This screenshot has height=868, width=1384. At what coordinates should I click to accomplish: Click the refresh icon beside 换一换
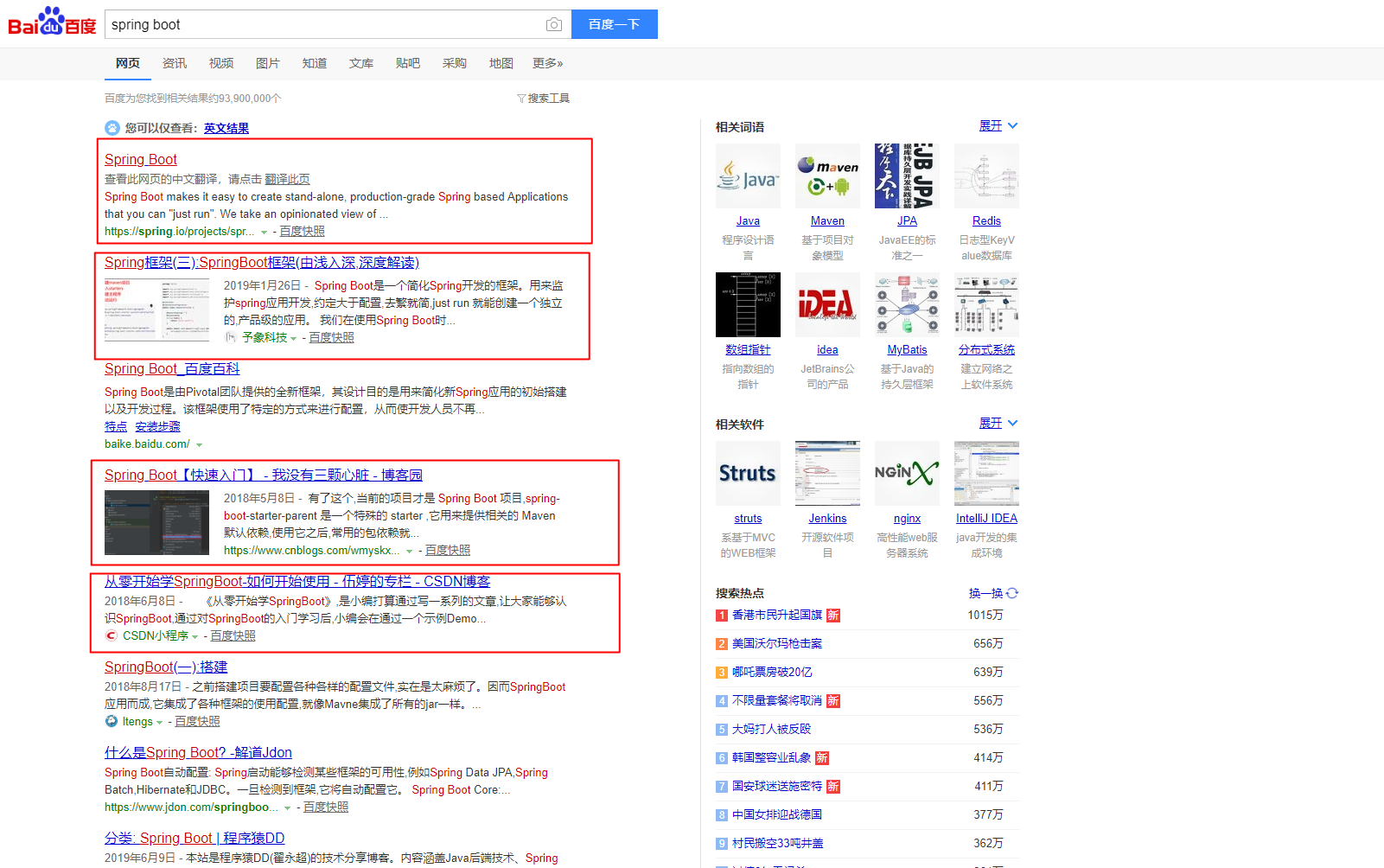1012,593
